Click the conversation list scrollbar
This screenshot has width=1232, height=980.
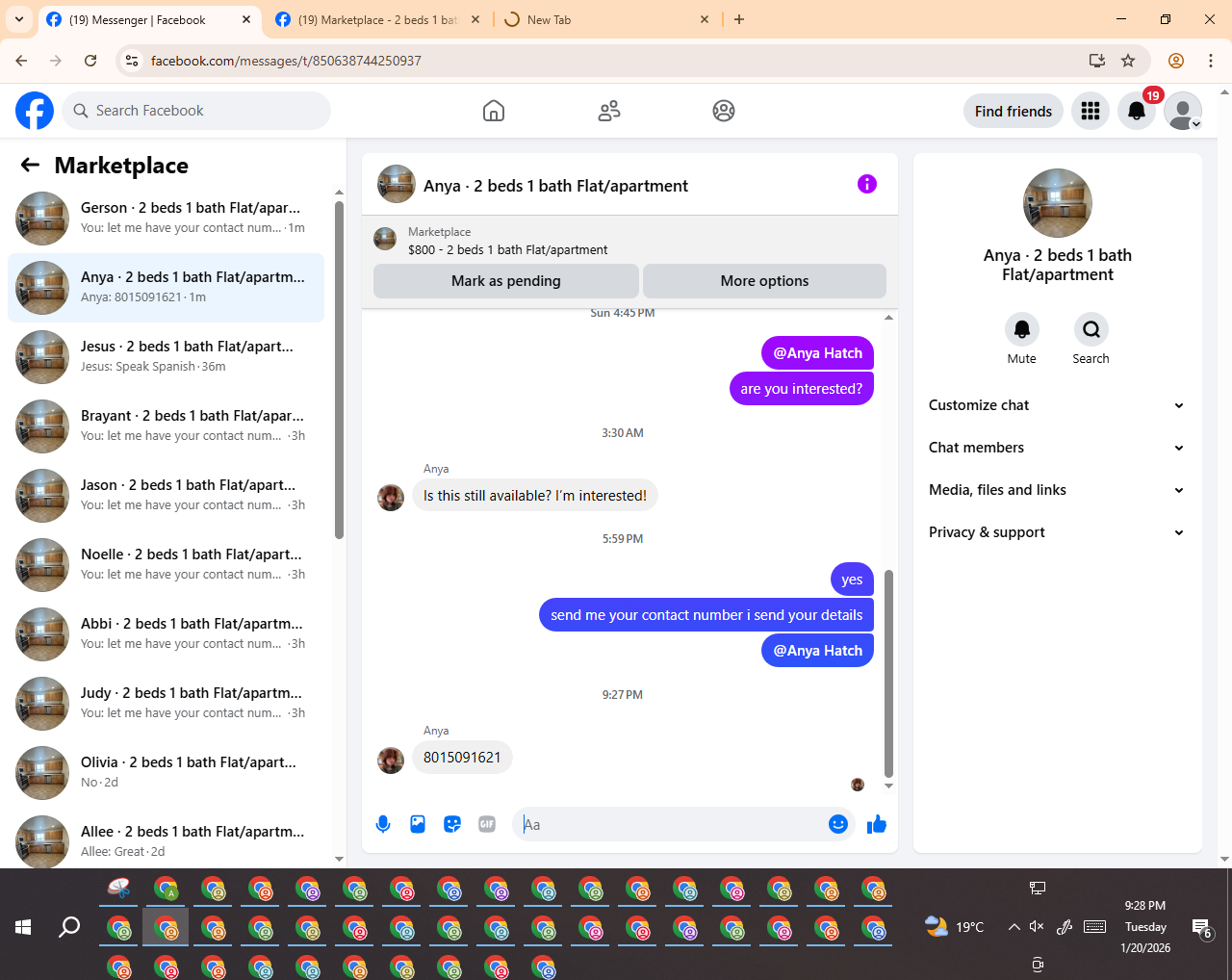click(339, 371)
